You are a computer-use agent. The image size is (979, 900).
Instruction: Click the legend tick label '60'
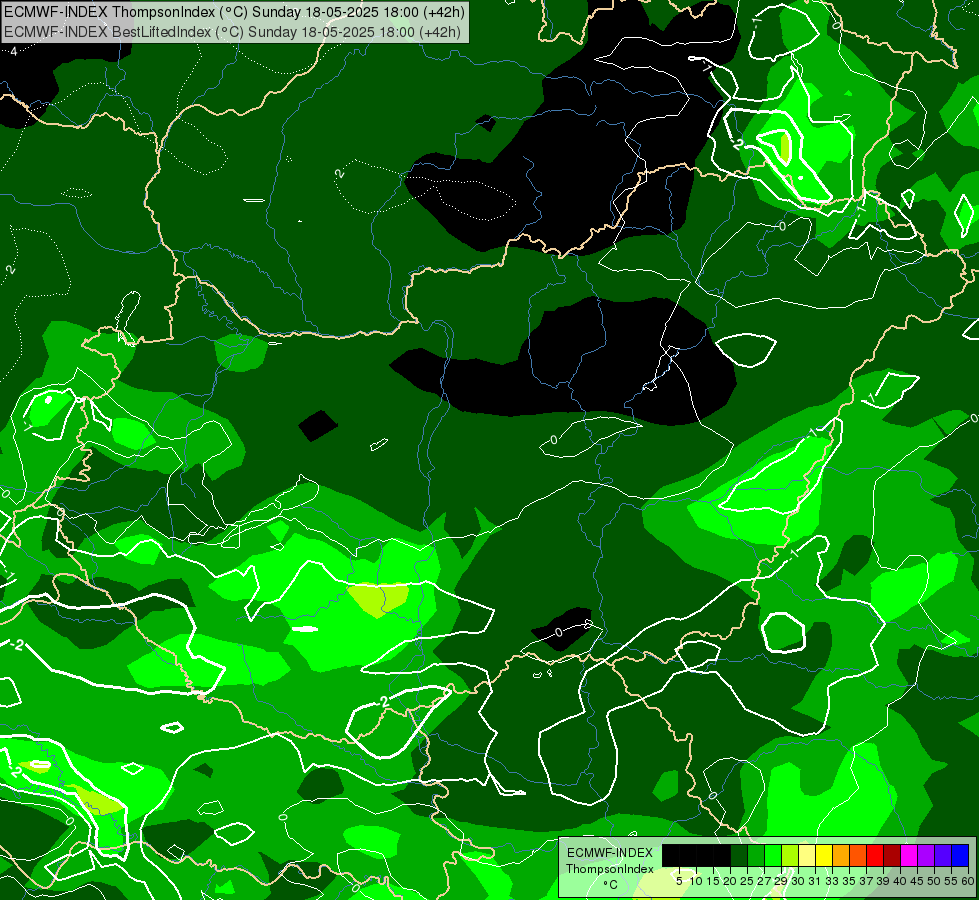coord(968,881)
